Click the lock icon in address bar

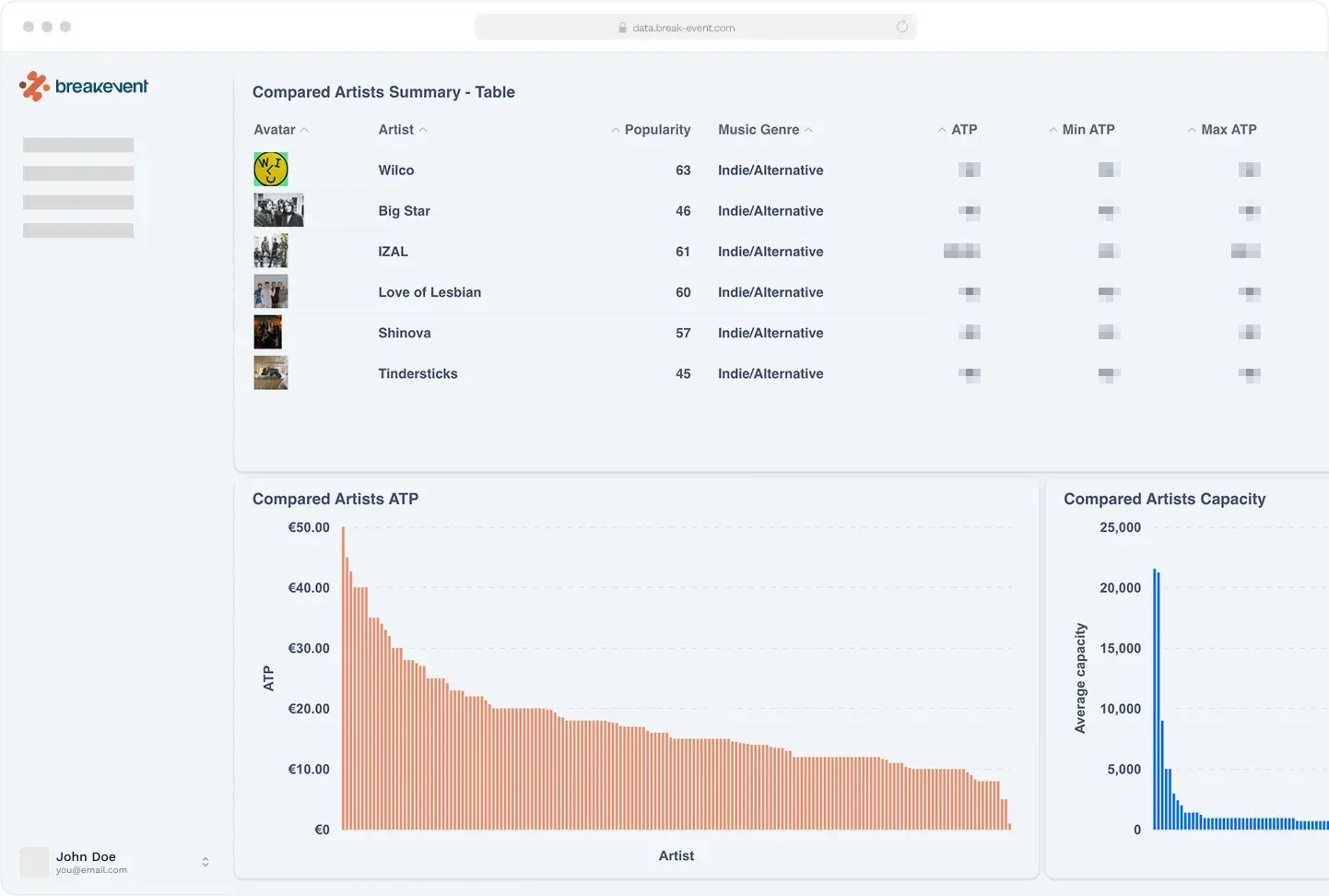[x=622, y=28]
